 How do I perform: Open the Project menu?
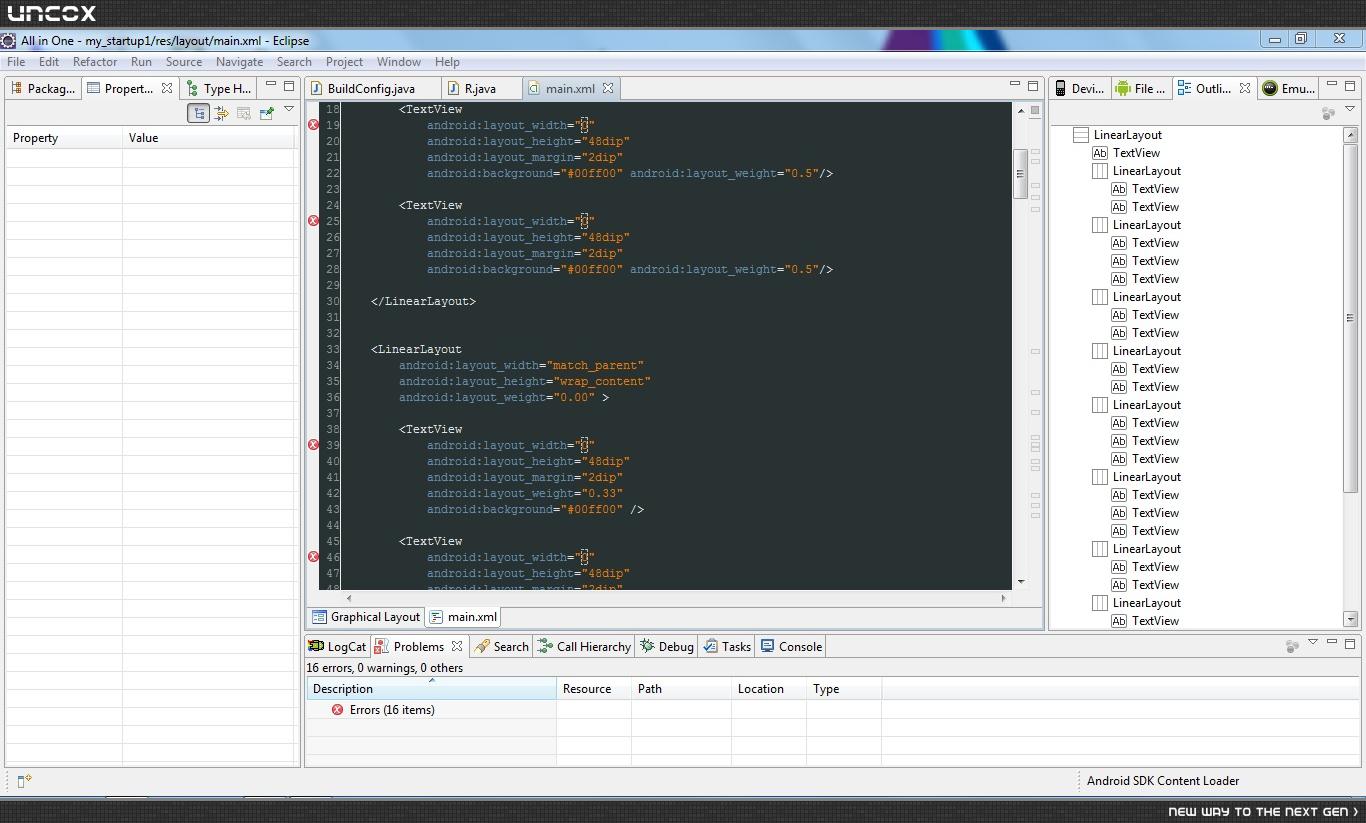pyautogui.click(x=344, y=61)
